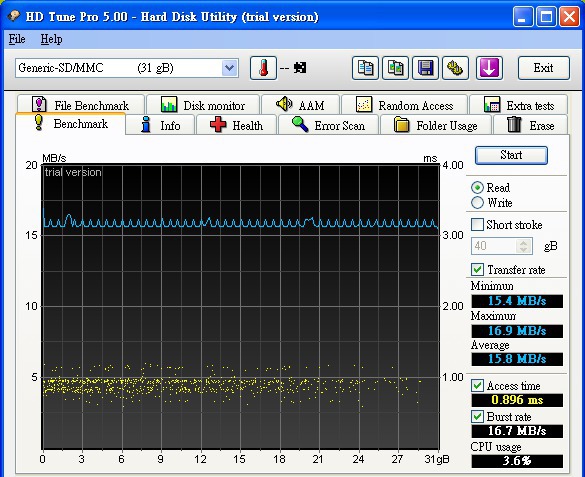Open the File menu

17,39
